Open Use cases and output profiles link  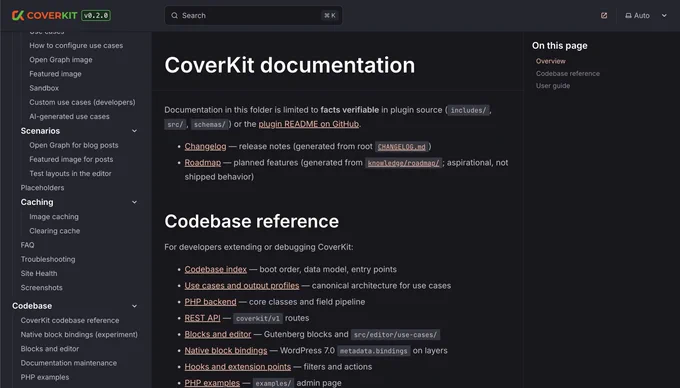242,286
